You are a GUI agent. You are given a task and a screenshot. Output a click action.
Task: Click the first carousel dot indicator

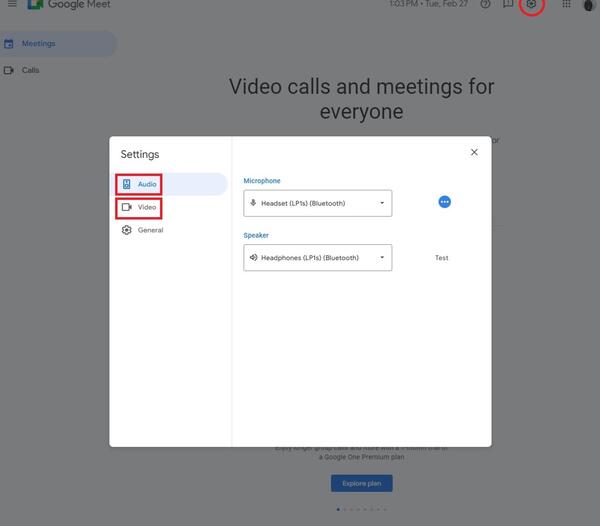click(x=338, y=509)
